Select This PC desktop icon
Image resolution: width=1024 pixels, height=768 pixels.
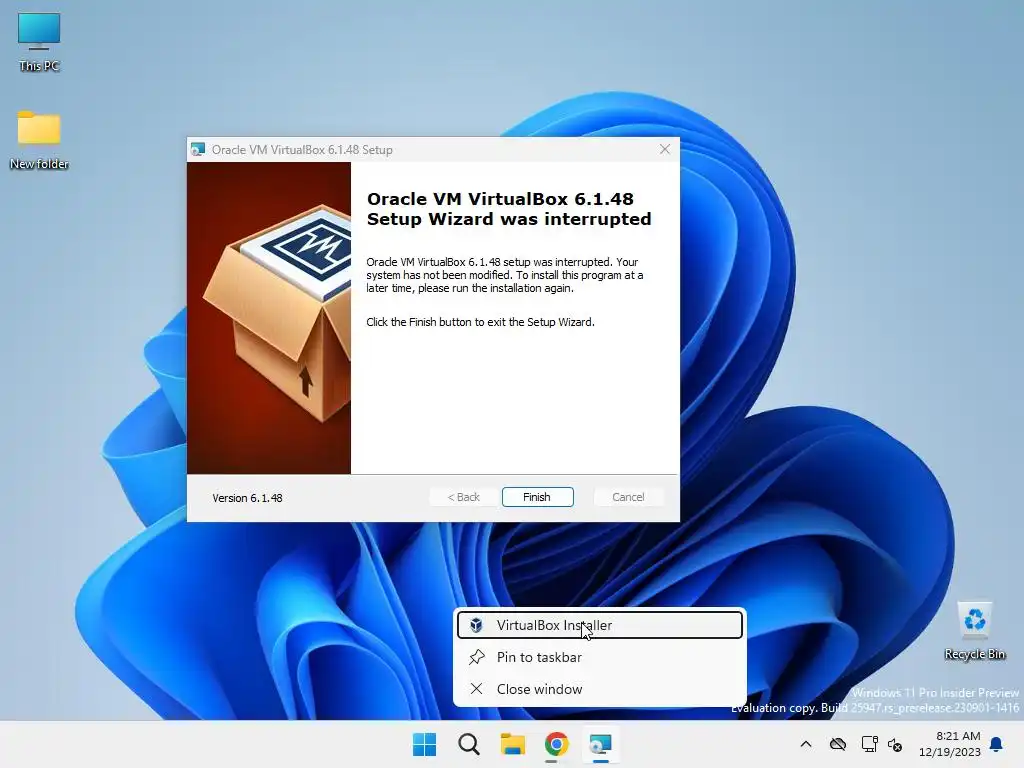[39, 42]
